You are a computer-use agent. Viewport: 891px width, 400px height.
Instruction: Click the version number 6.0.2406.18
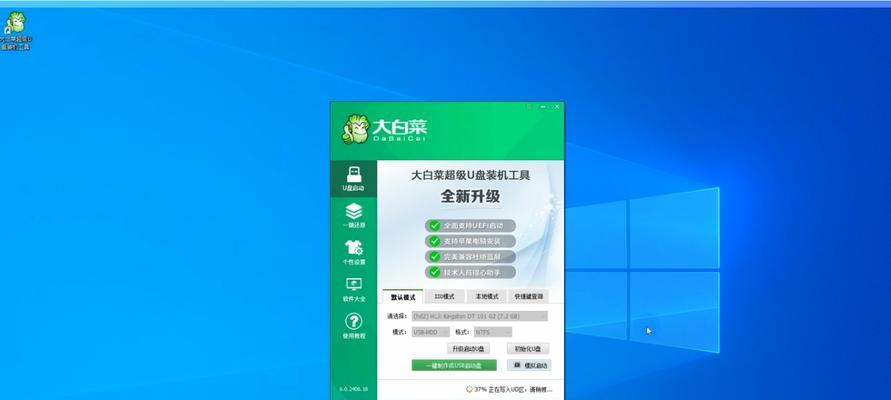coord(353,389)
